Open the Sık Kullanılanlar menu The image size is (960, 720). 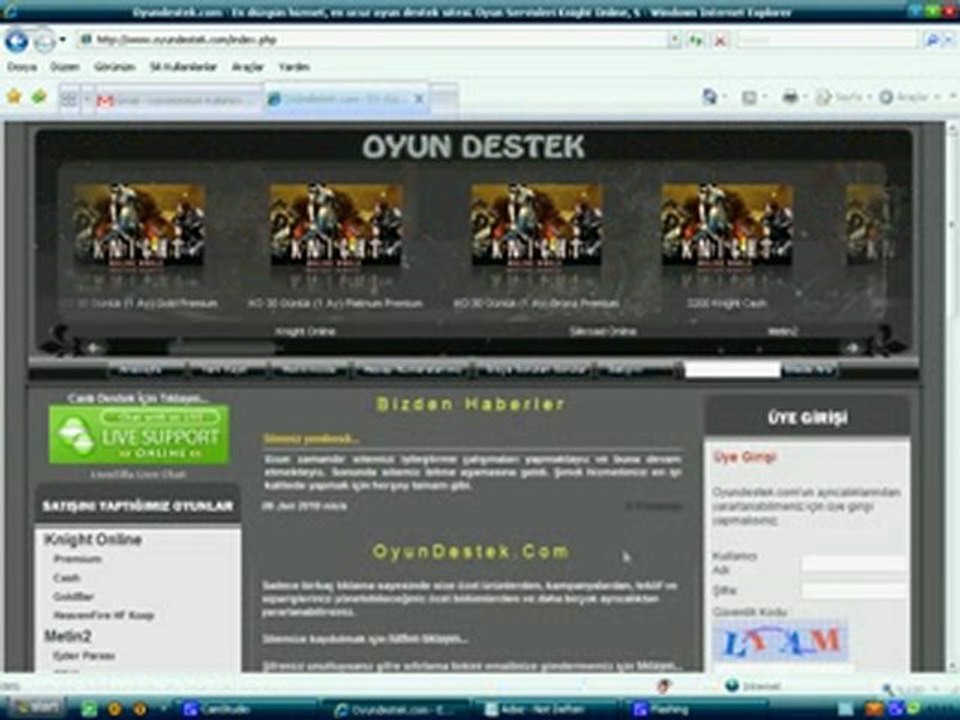183,67
